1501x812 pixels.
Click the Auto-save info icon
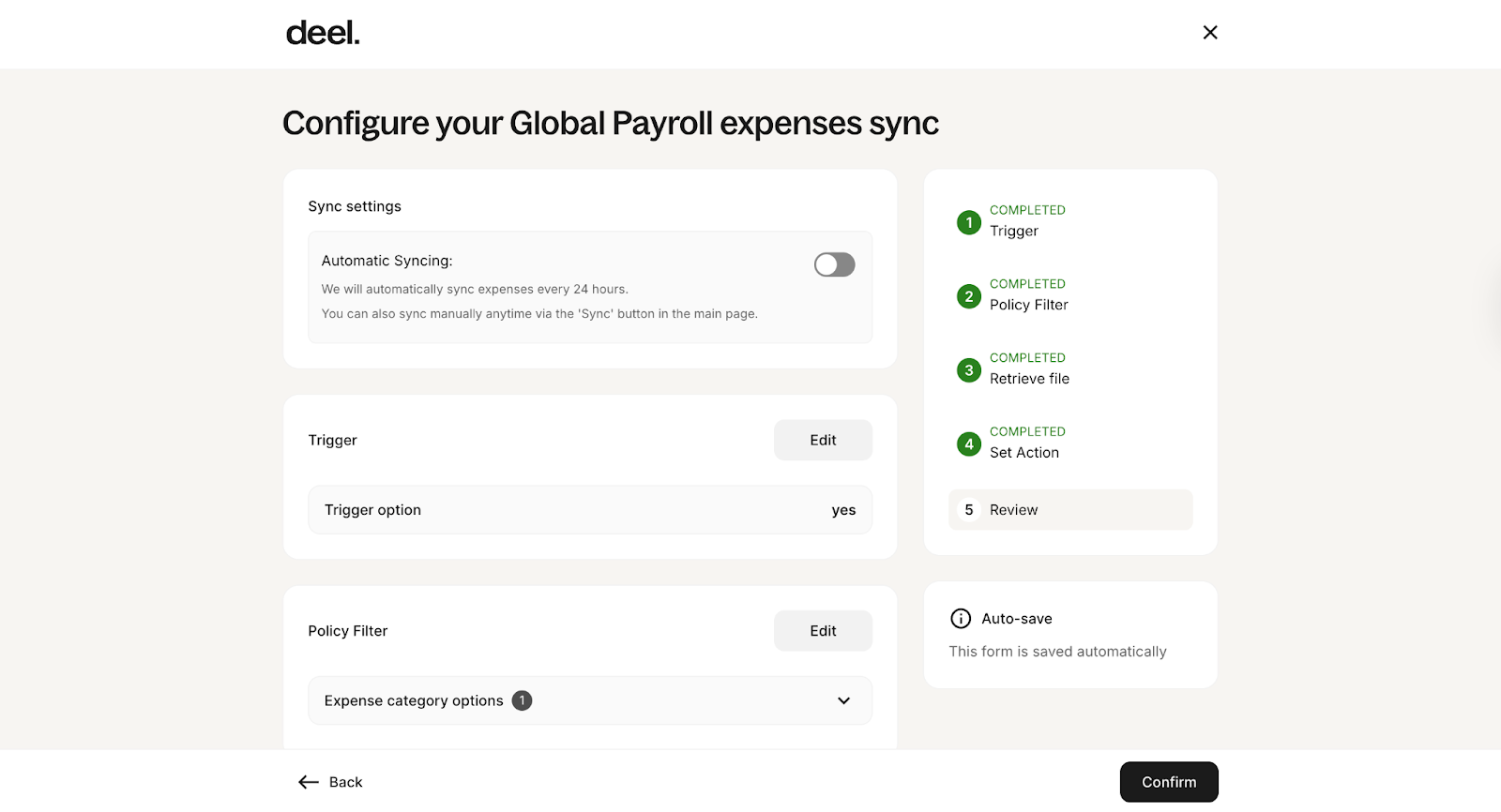[x=961, y=619]
